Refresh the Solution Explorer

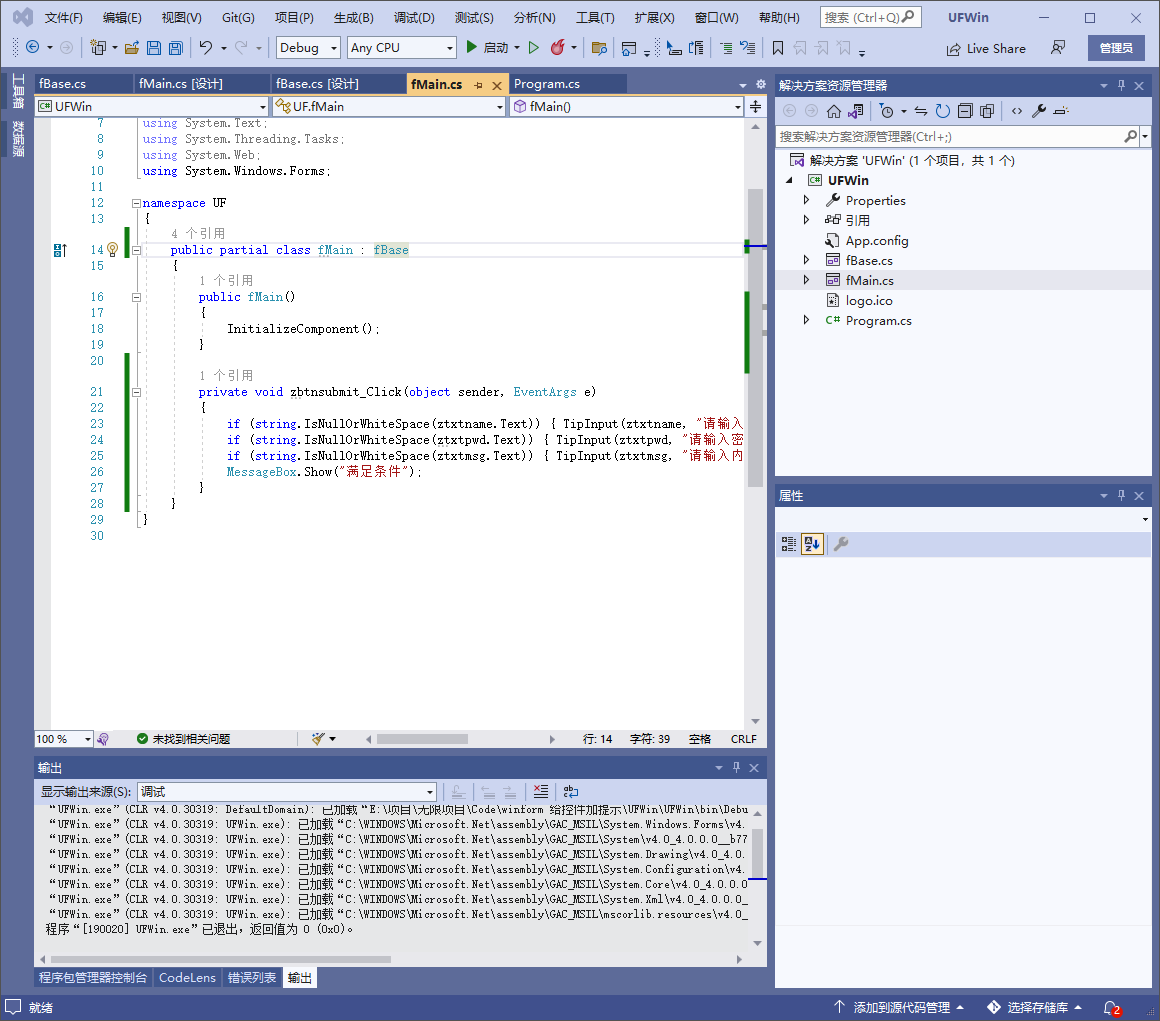[942, 111]
